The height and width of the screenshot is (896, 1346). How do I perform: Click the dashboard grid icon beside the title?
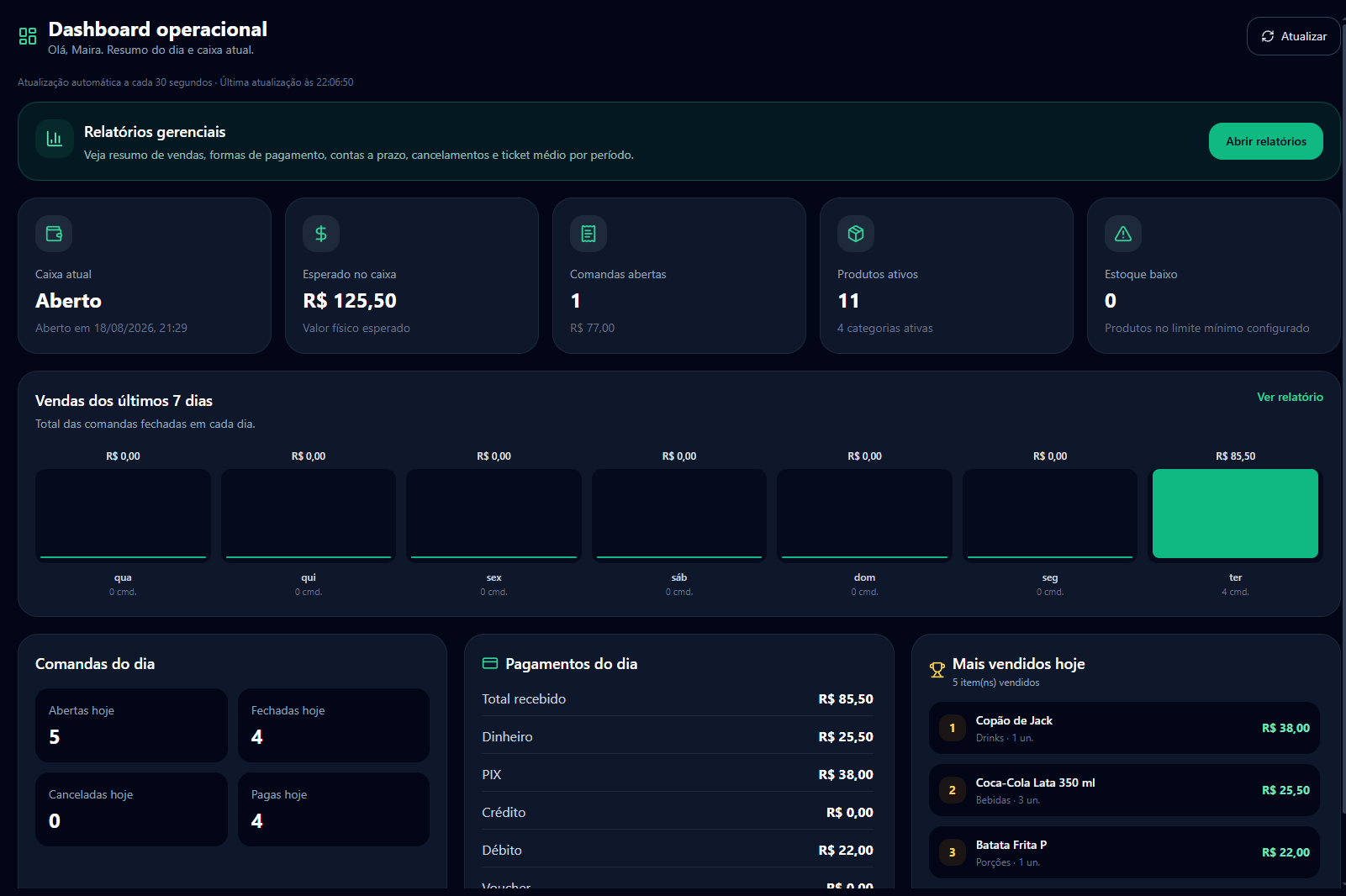click(x=28, y=36)
